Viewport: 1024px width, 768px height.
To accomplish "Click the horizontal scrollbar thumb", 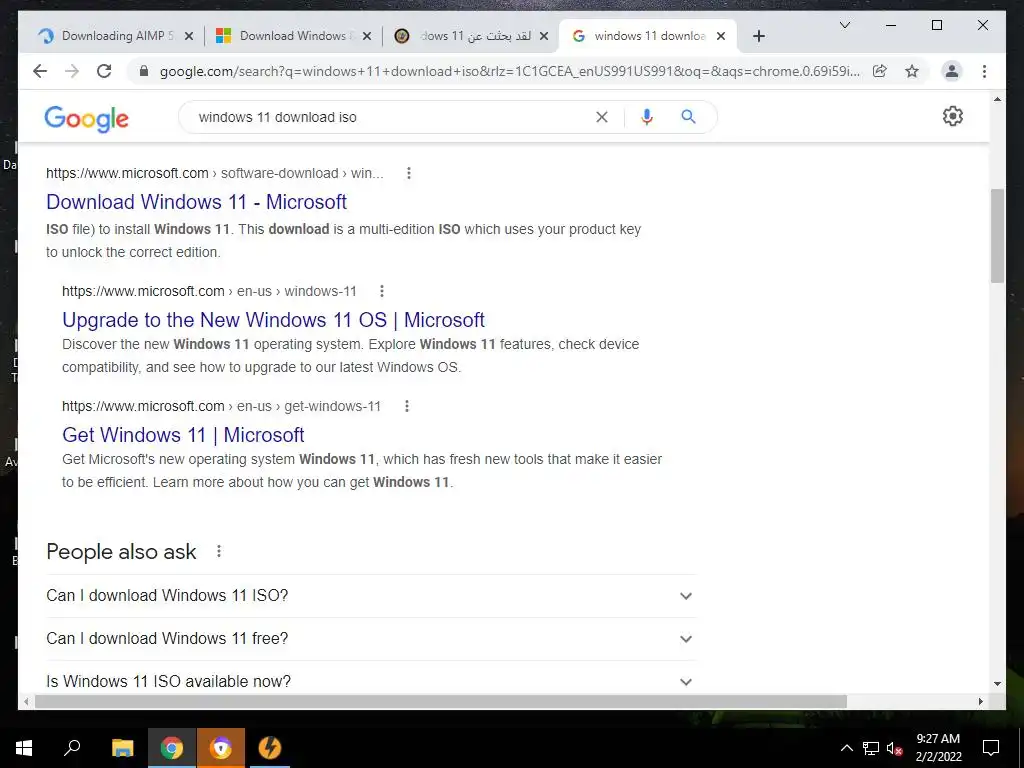I will [441, 701].
